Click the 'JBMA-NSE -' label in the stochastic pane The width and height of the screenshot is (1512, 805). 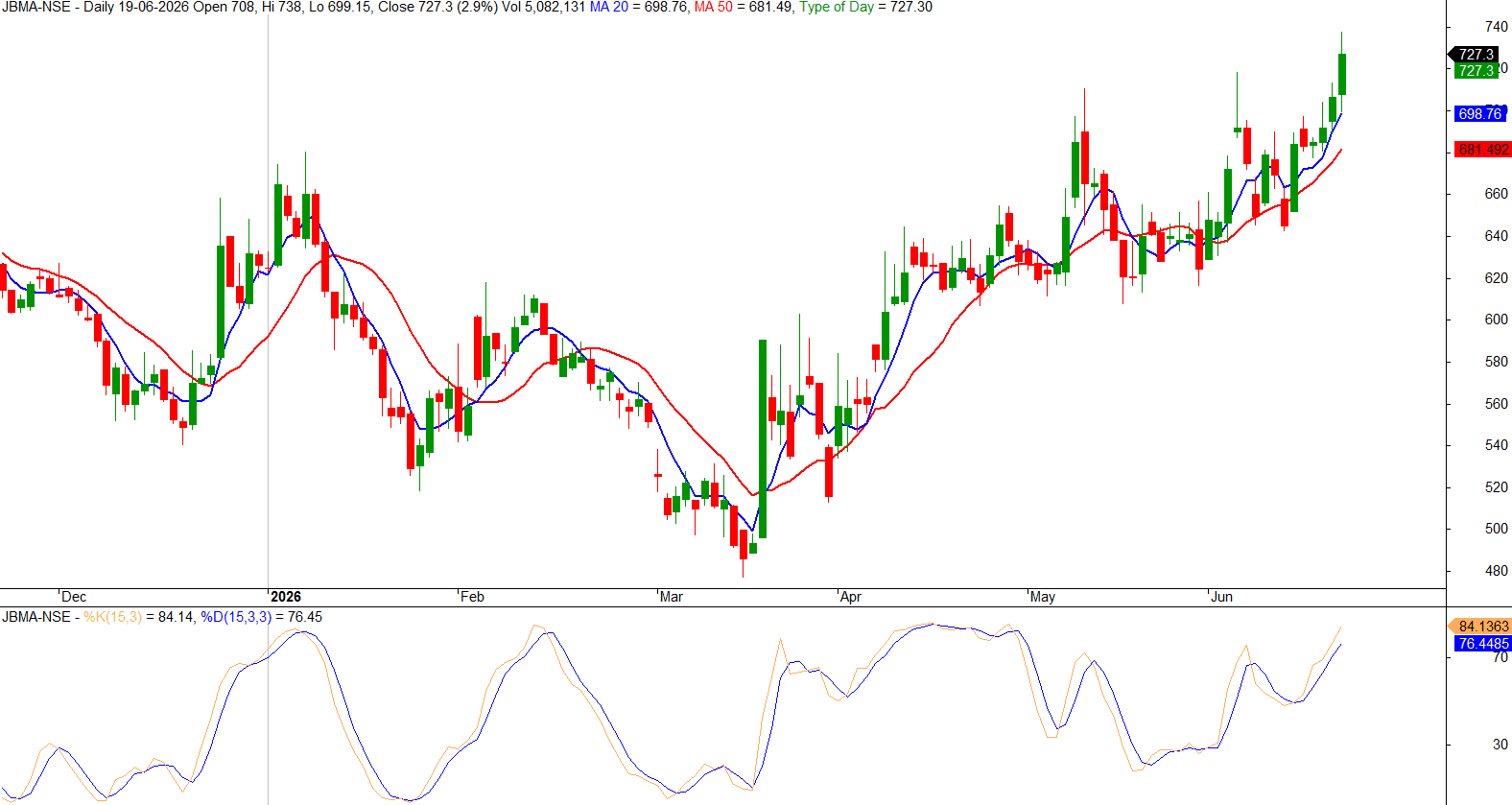pyautogui.click(x=40, y=617)
